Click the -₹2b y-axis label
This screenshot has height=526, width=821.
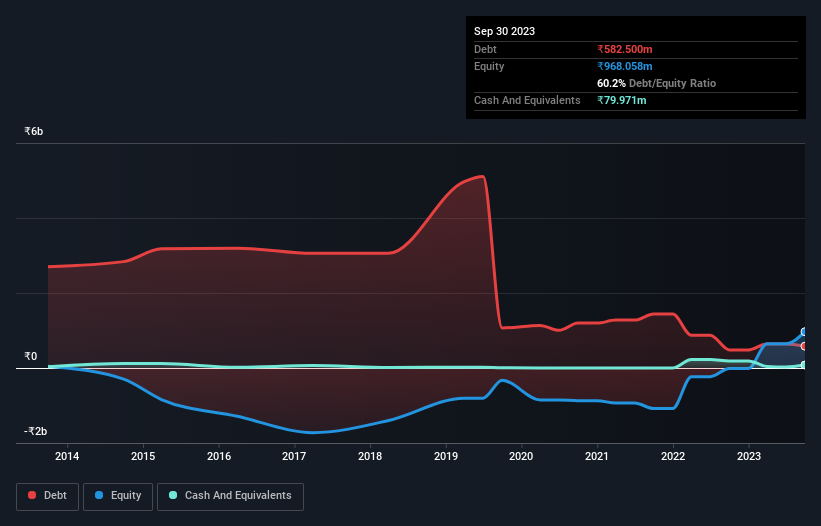coord(36,431)
